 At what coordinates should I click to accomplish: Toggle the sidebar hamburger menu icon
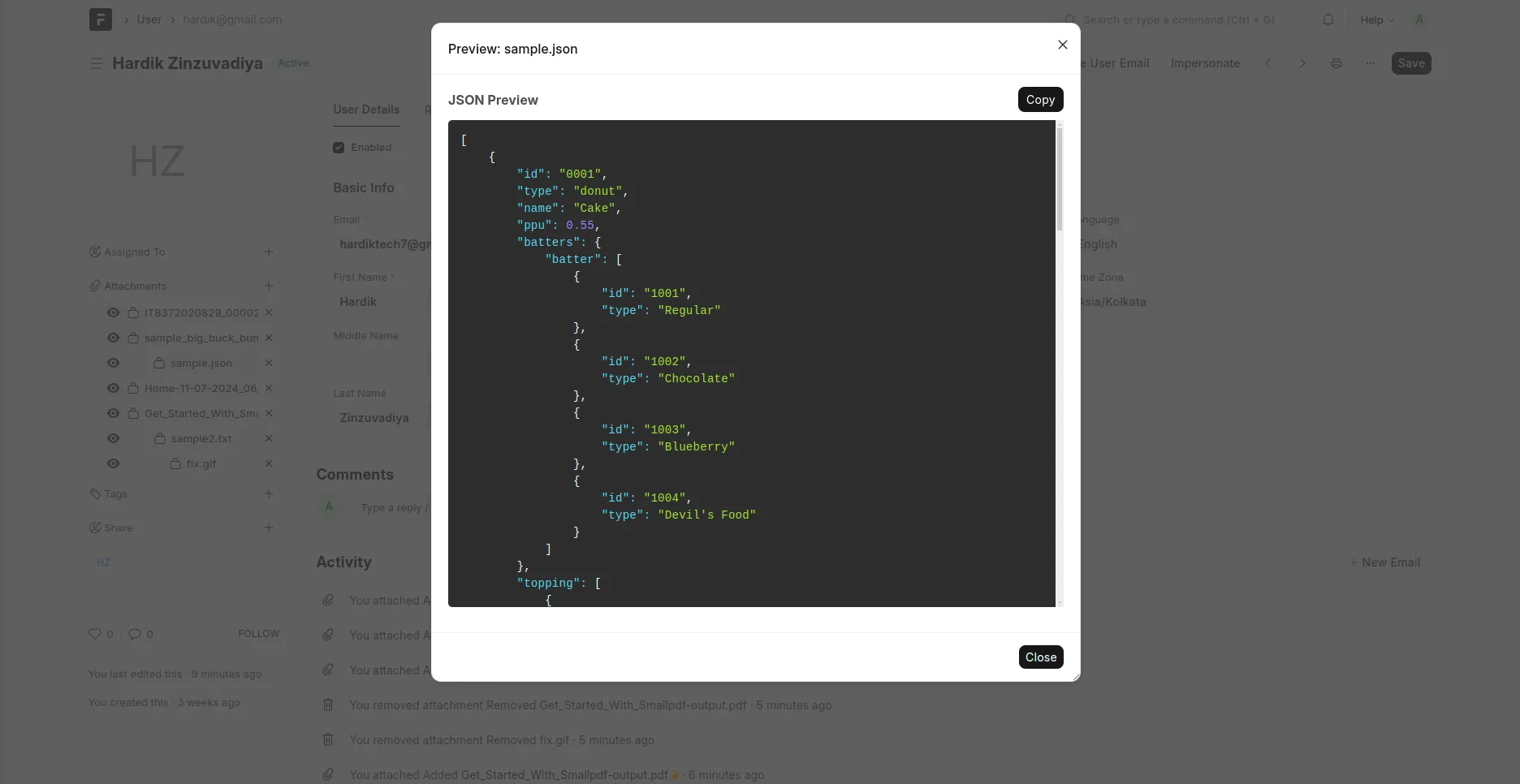(96, 63)
